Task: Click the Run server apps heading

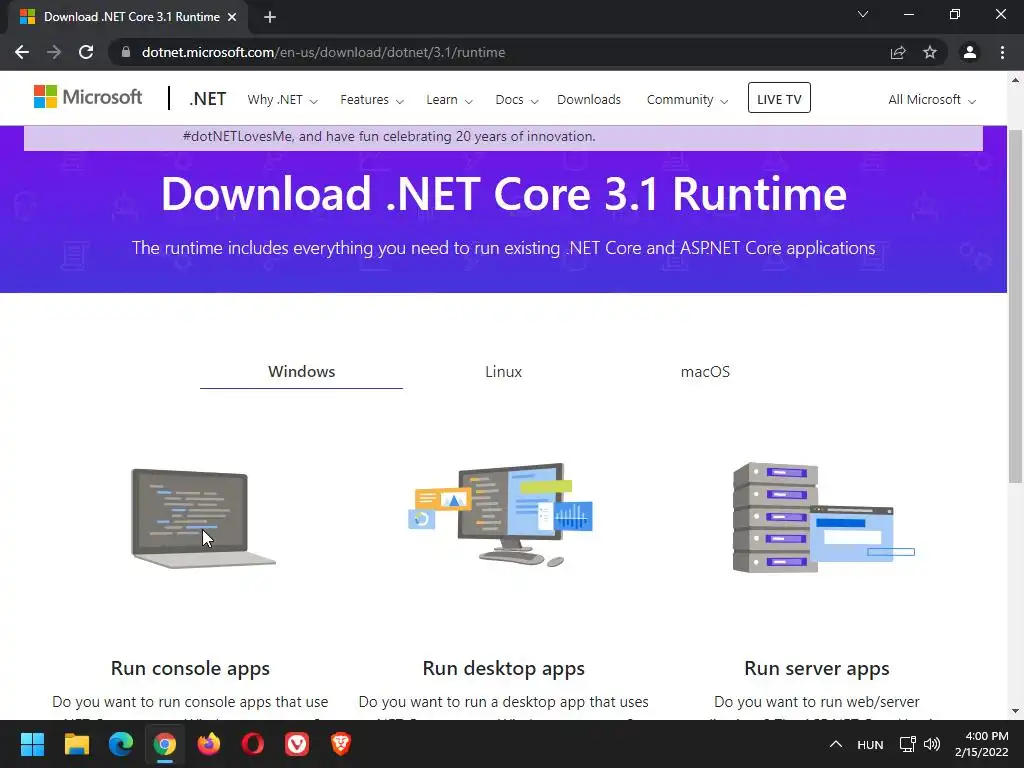Action: pyautogui.click(x=816, y=669)
